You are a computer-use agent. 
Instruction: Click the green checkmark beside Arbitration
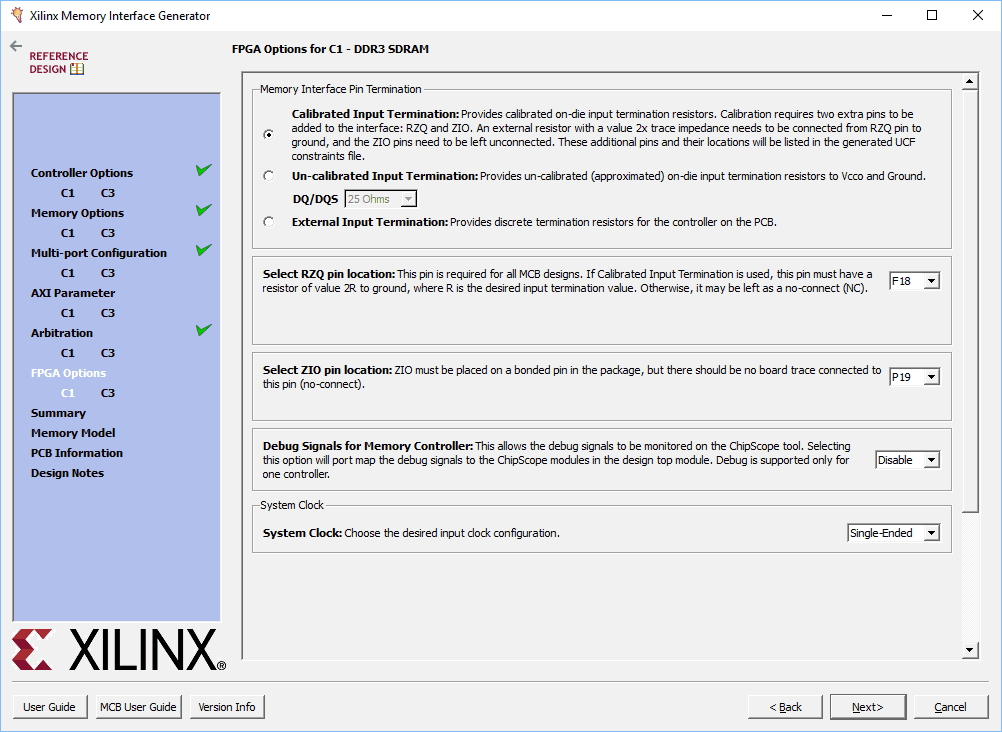pos(204,331)
